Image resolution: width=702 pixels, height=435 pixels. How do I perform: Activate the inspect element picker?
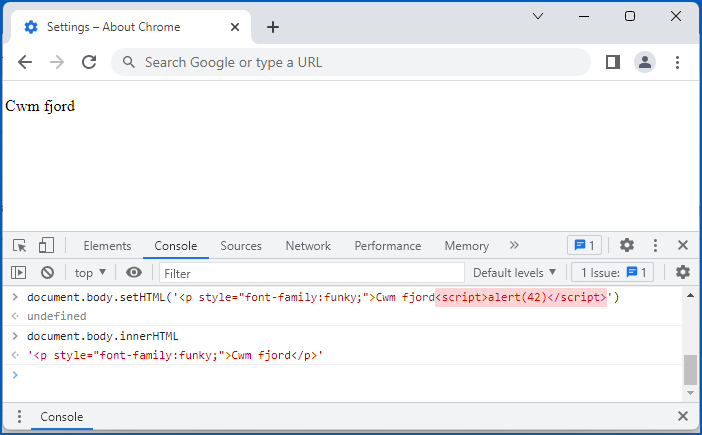click(19, 246)
